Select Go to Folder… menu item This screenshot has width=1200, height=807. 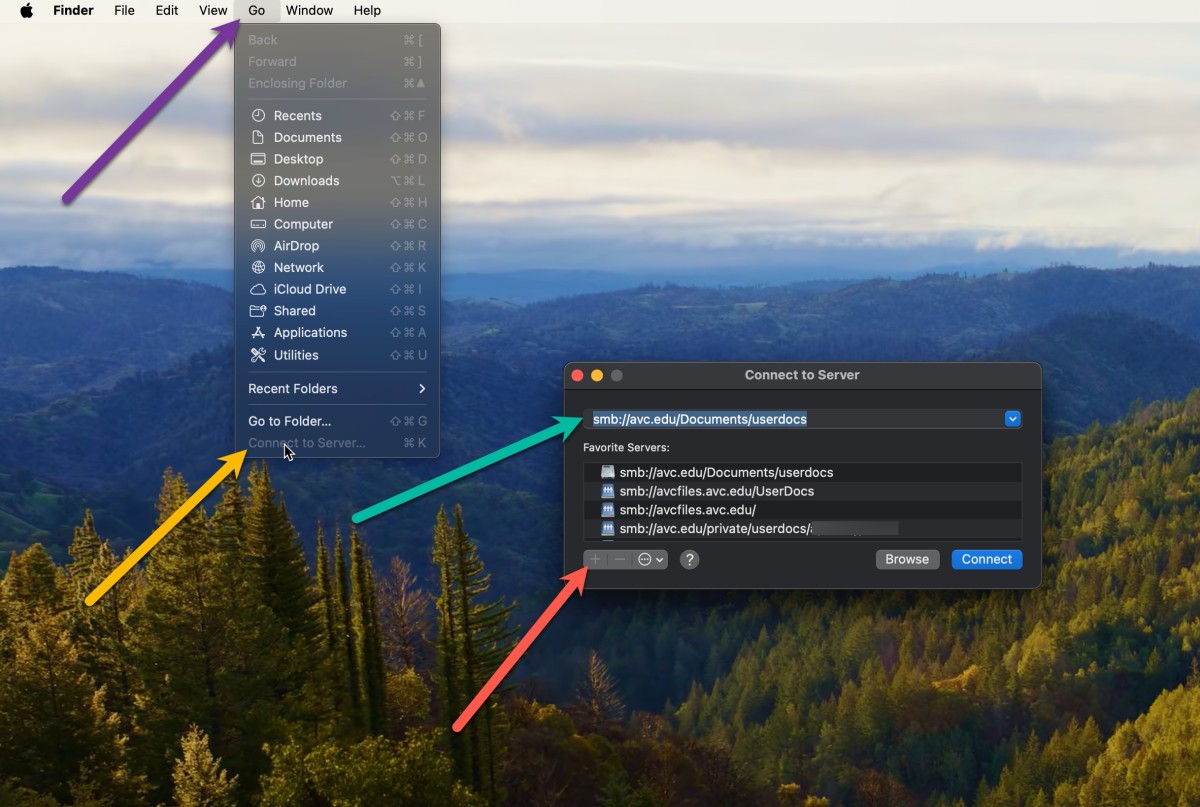pos(290,421)
